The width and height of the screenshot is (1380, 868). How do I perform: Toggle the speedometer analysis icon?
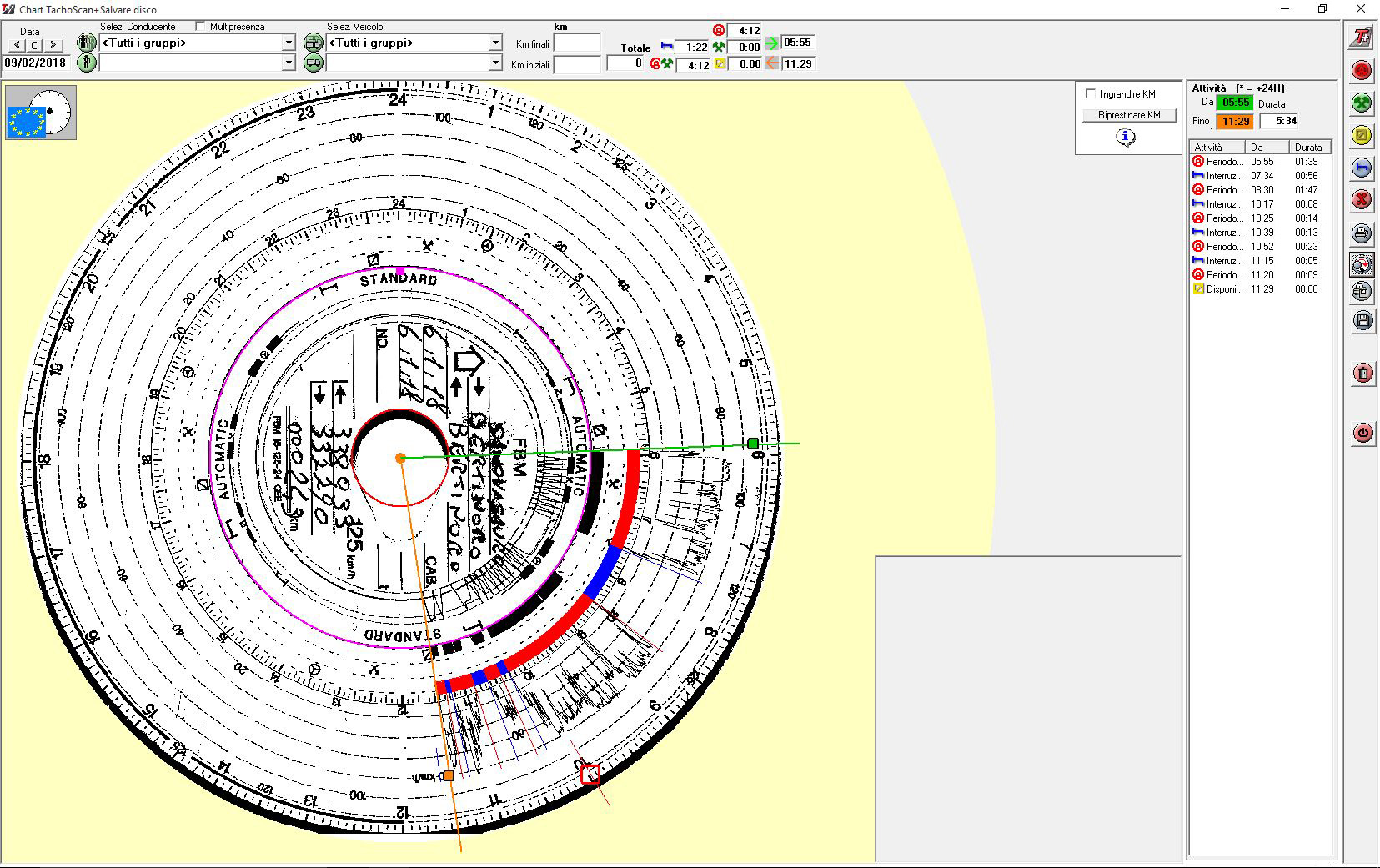pyautogui.click(x=1360, y=265)
